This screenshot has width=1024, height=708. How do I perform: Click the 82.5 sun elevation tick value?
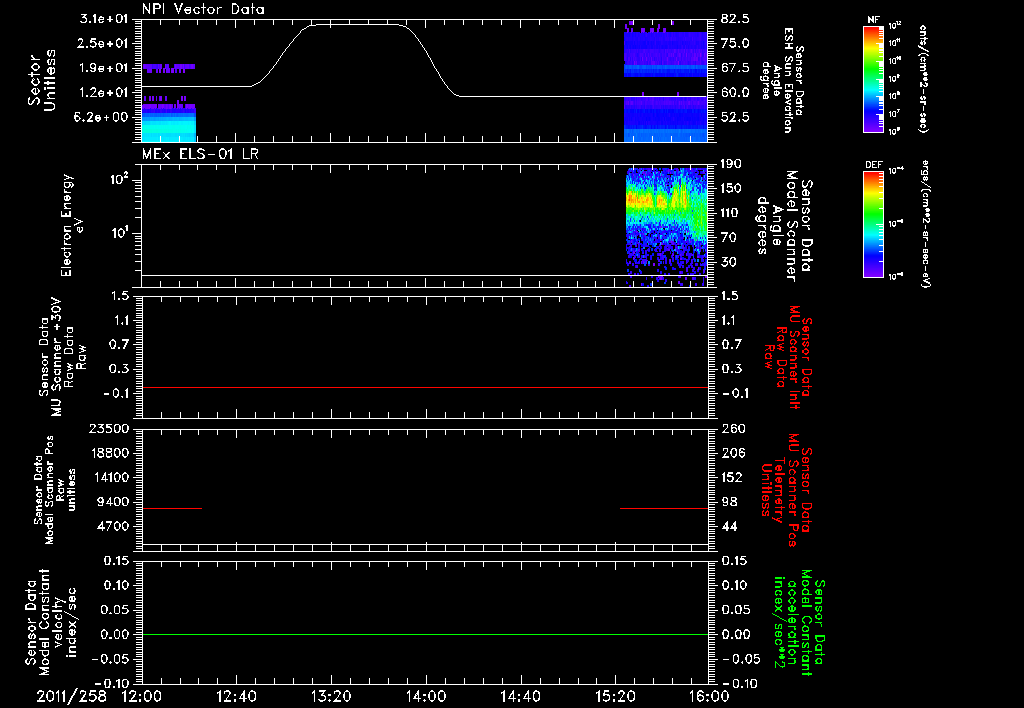point(735,19)
